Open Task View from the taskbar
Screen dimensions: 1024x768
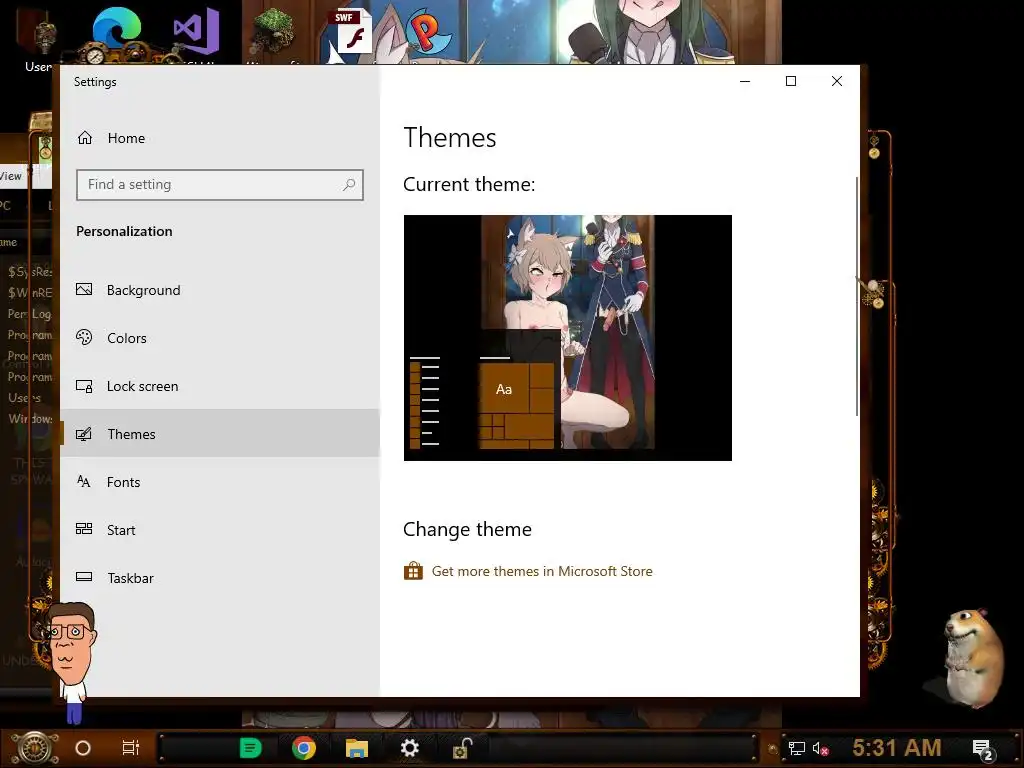pos(131,748)
